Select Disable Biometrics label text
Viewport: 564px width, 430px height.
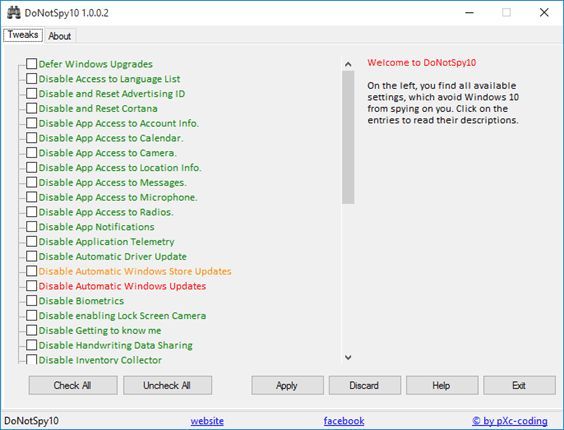point(81,301)
